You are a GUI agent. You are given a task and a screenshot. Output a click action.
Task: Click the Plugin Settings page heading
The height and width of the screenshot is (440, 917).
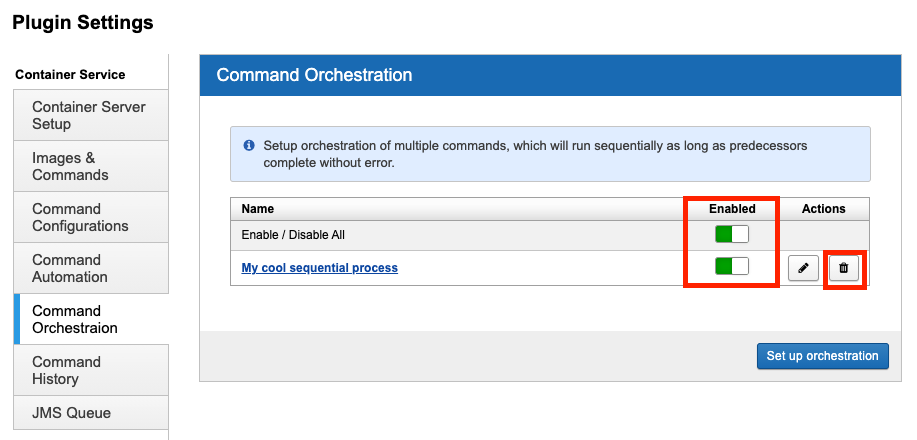point(83,22)
